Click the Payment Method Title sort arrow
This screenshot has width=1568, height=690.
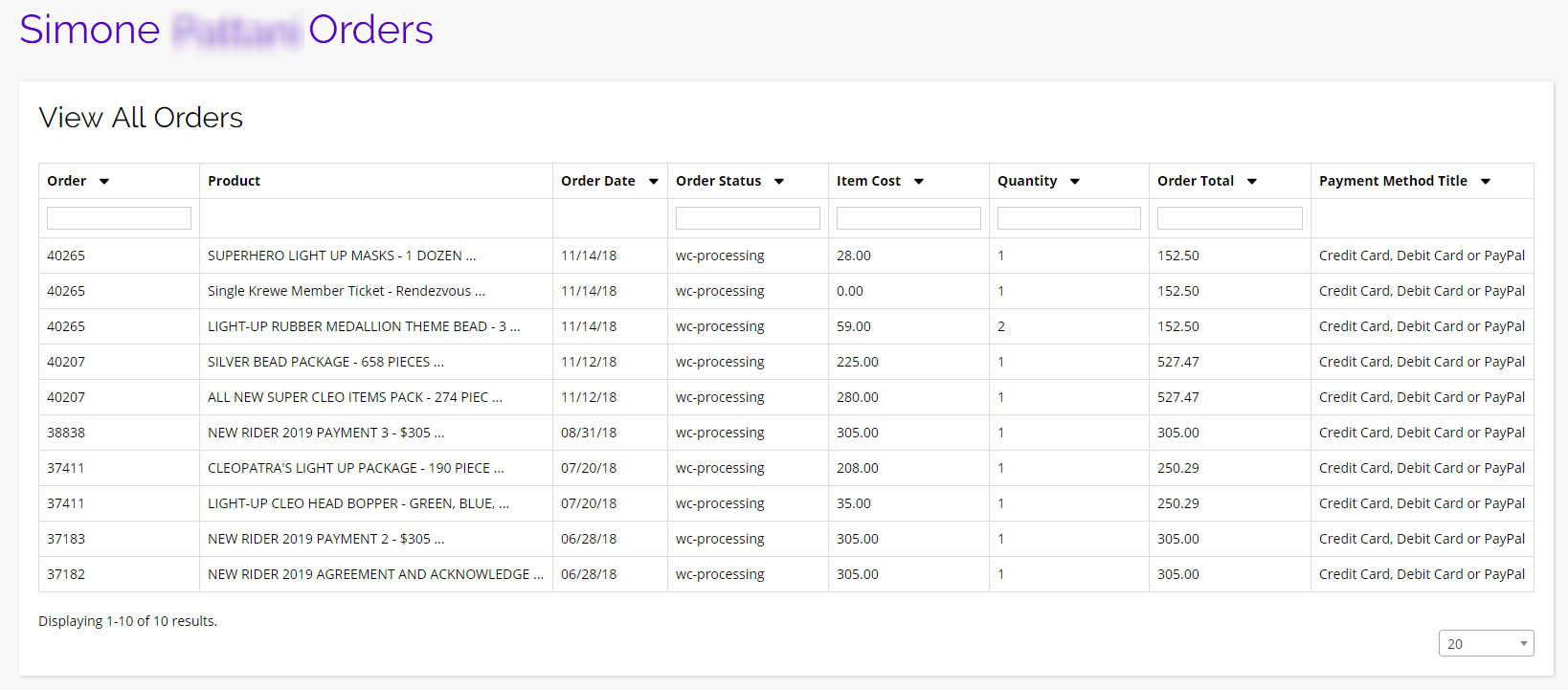click(x=1486, y=182)
